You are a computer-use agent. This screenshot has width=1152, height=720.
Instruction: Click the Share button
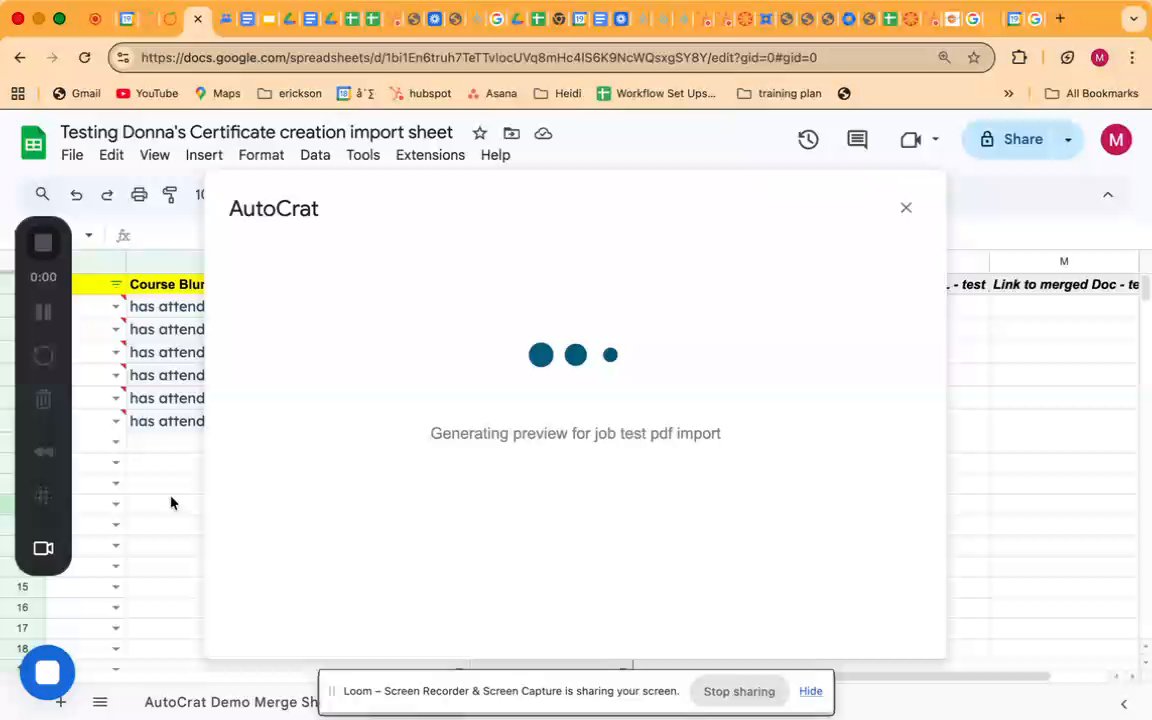click(x=1010, y=139)
